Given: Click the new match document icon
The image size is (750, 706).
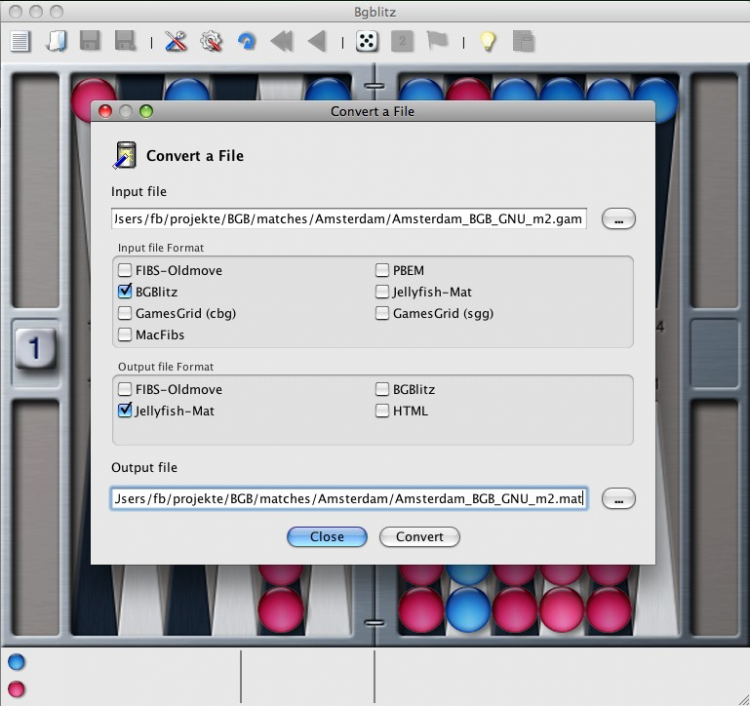Looking at the screenshot, I should (21, 42).
